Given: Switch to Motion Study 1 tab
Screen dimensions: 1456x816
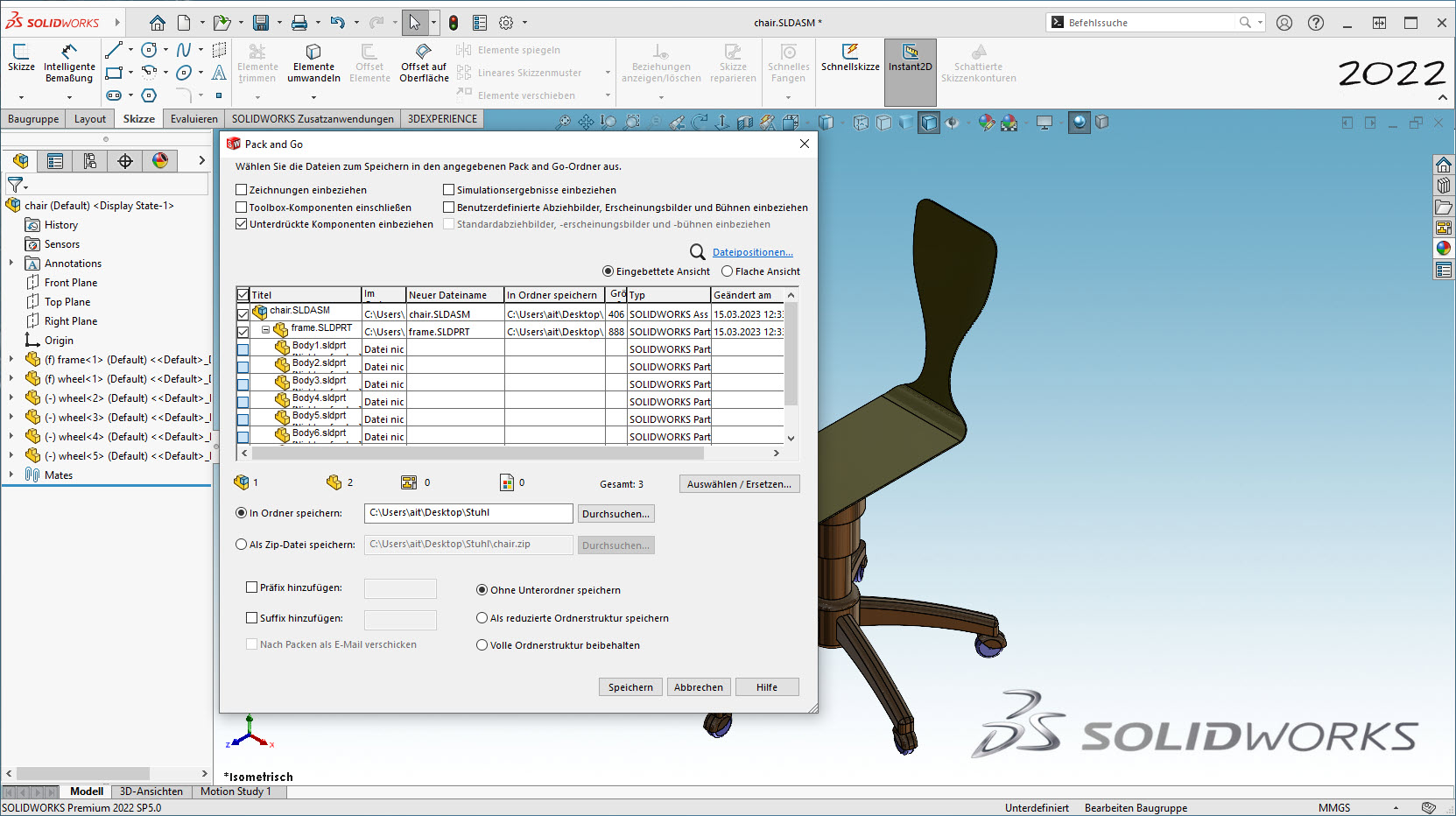Looking at the screenshot, I should pyautogui.click(x=236, y=791).
